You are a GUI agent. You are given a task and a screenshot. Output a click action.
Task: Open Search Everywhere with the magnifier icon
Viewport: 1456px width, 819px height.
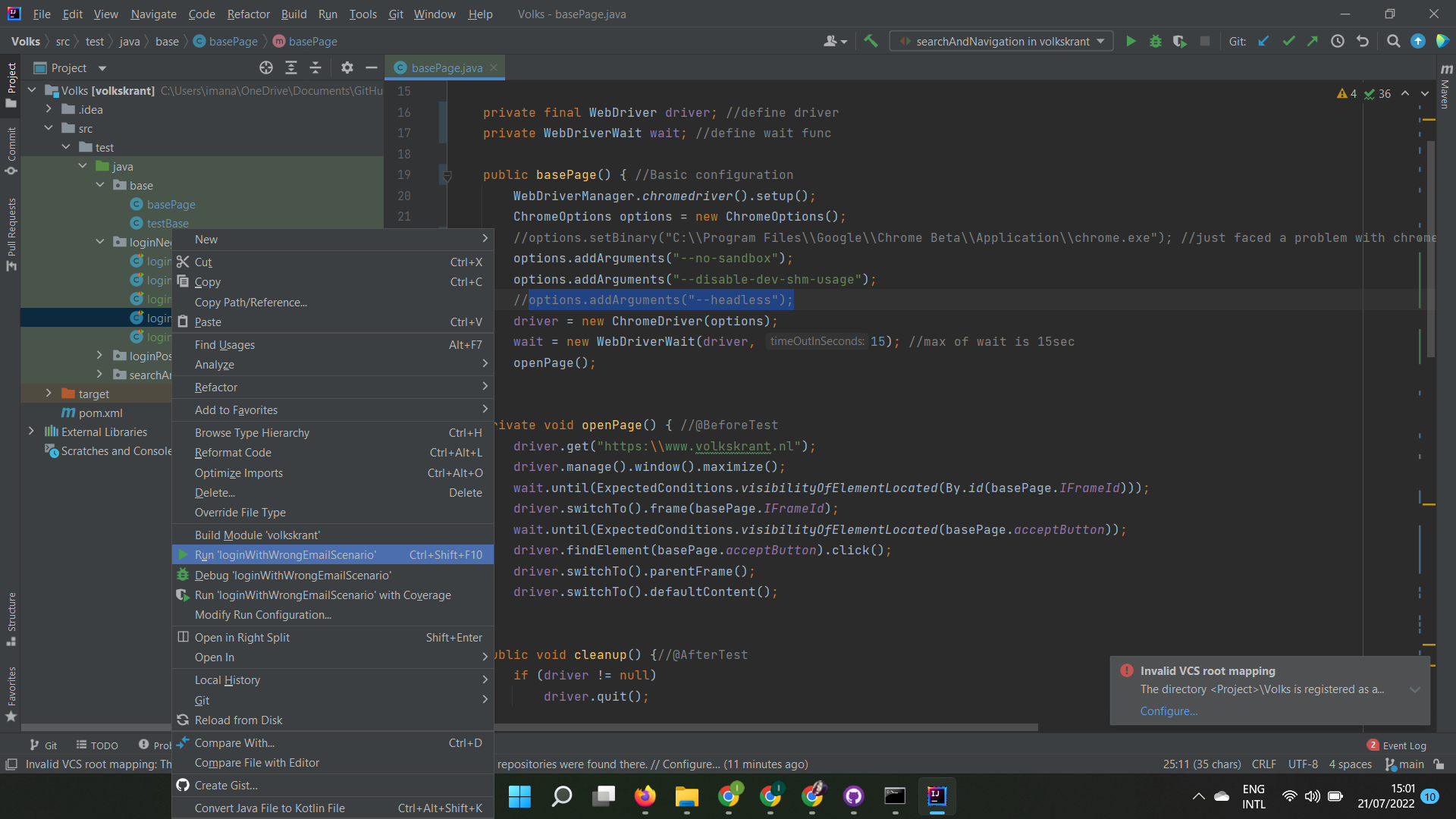[1393, 41]
